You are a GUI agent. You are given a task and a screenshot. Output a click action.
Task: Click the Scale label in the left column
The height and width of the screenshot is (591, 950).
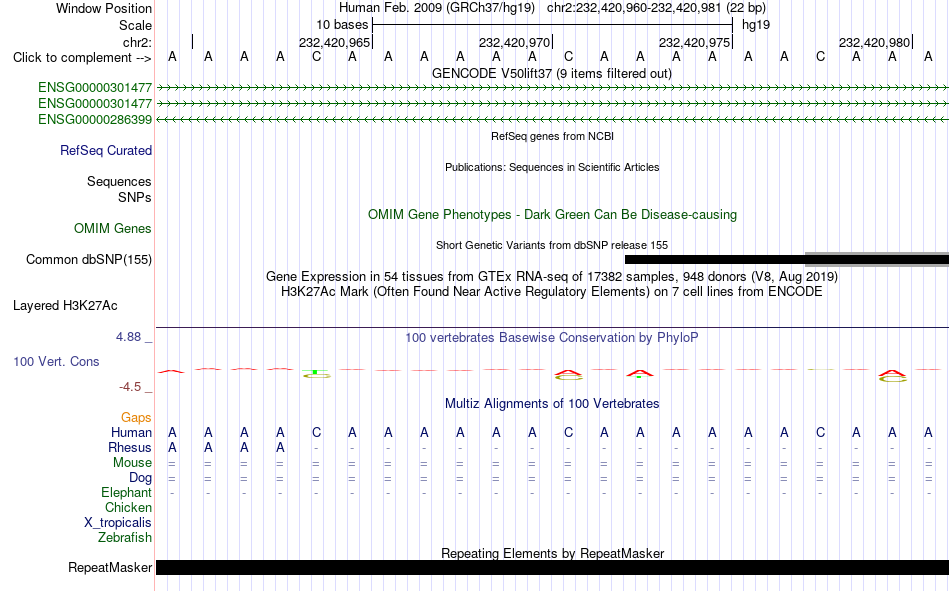coord(136,25)
